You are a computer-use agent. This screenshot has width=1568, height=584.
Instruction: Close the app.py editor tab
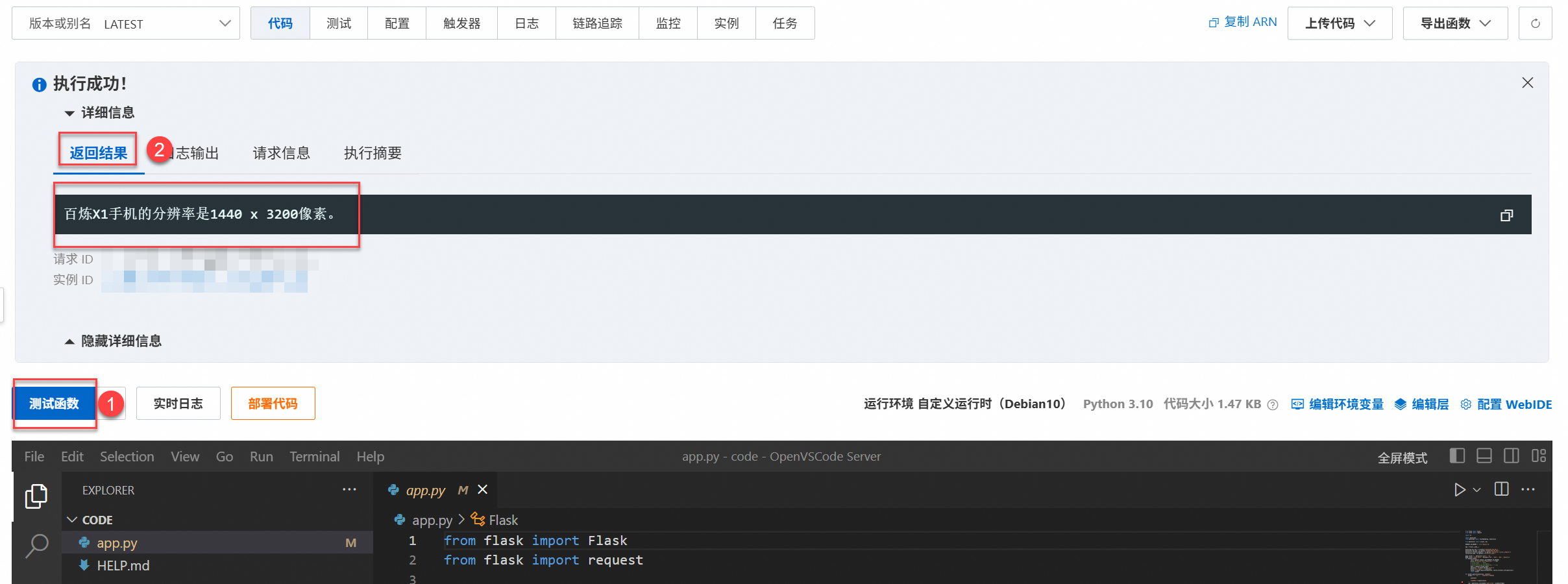[482, 489]
